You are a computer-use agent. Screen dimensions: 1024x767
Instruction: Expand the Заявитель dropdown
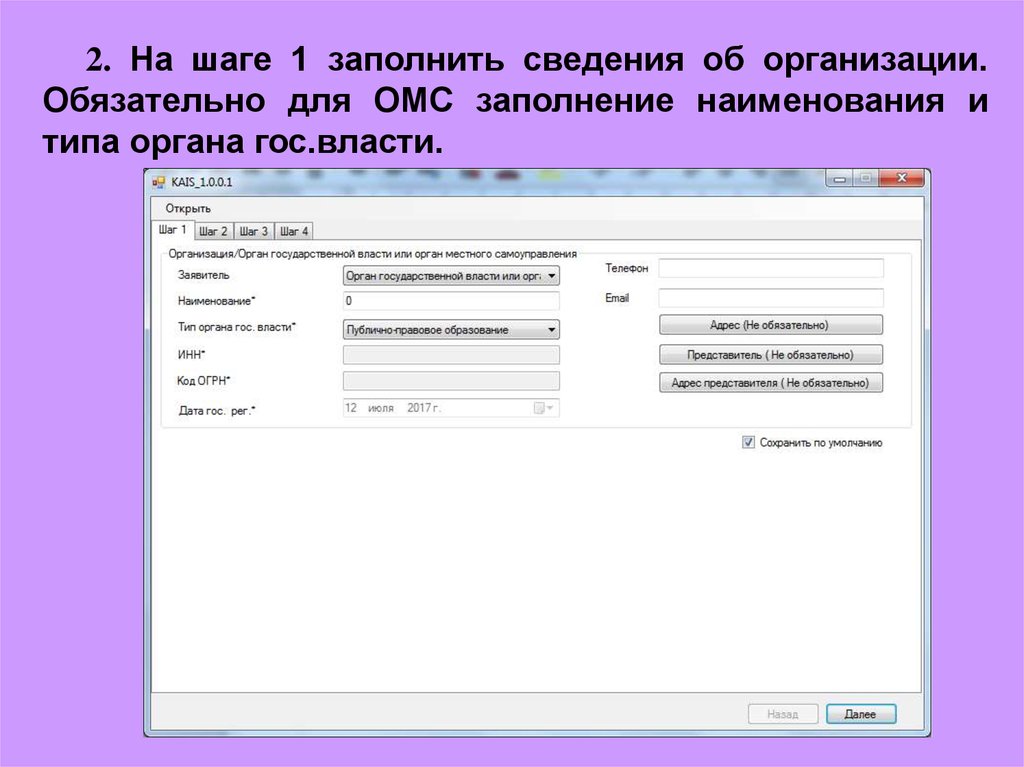[552, 276]
